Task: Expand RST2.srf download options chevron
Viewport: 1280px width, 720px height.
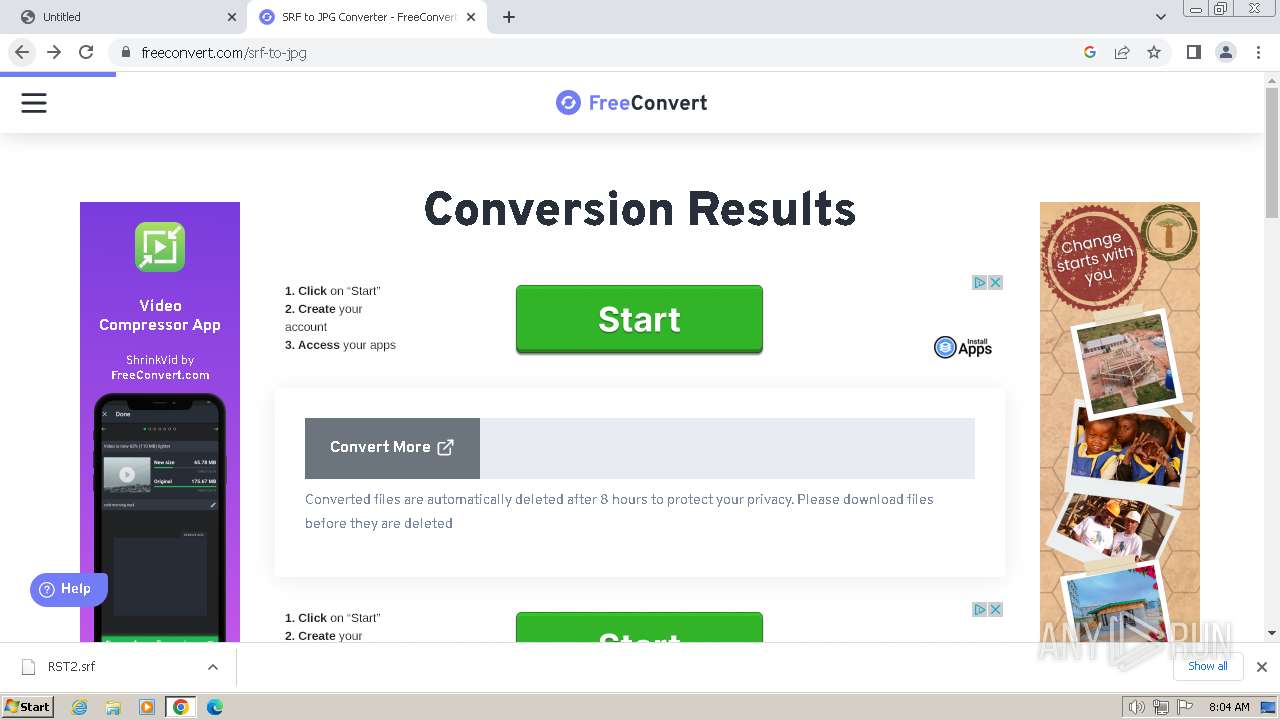Action: coord(212,667)
